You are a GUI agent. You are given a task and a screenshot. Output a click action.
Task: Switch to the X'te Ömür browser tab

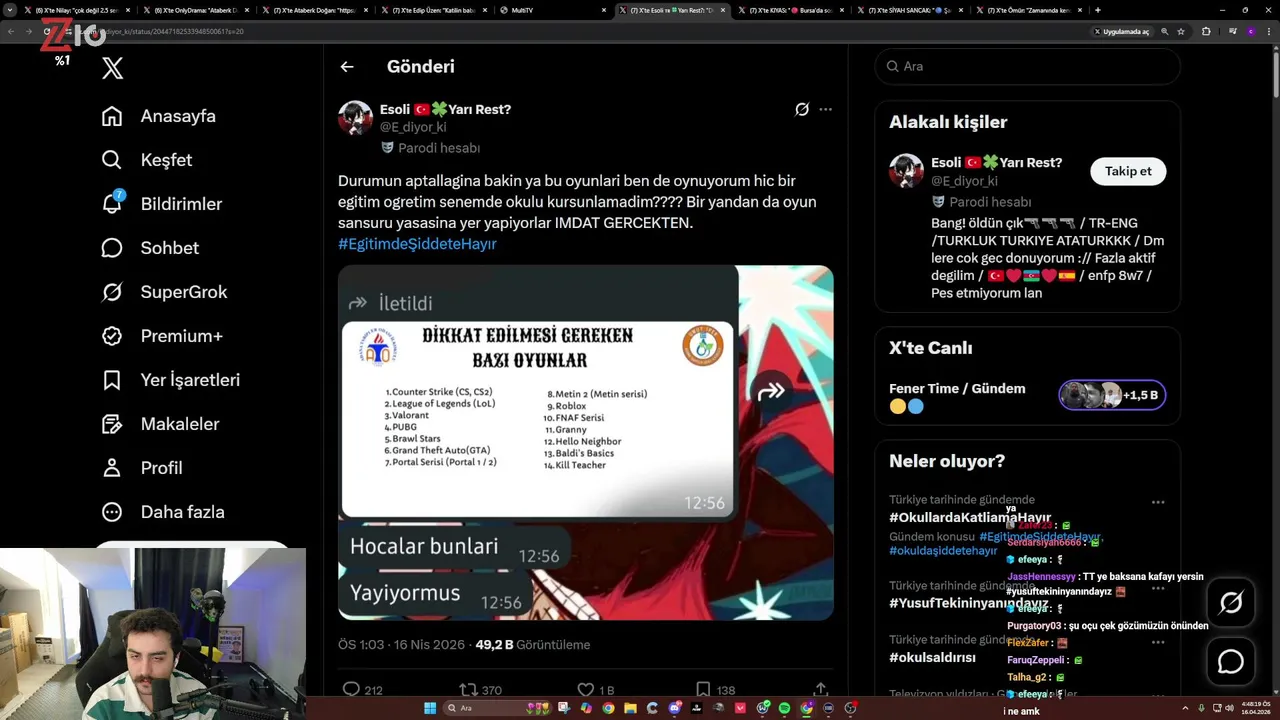tap(1028, 10)
